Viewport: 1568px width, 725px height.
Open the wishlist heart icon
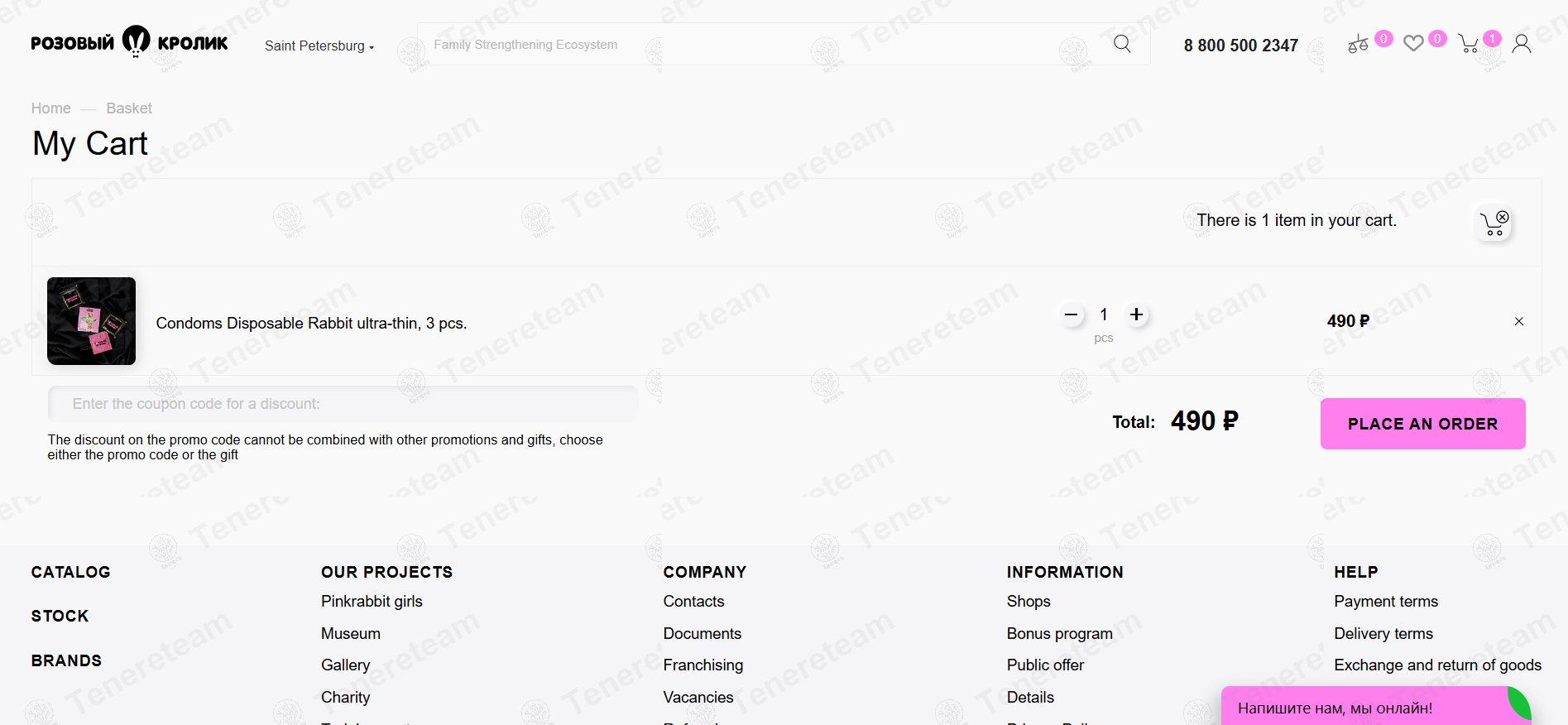click(x=1413, y=43)
